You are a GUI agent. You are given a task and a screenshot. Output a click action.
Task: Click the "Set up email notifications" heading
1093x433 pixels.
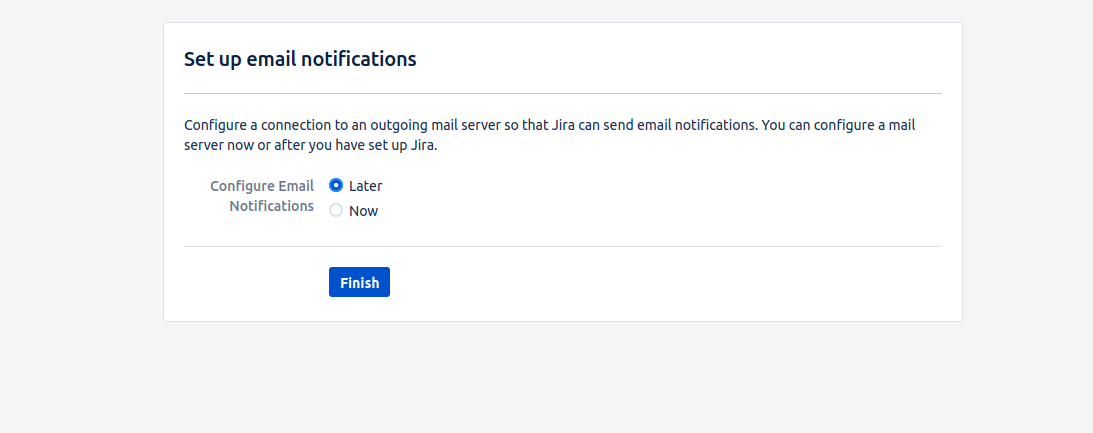pyautogui.click(x=300, y=59)
